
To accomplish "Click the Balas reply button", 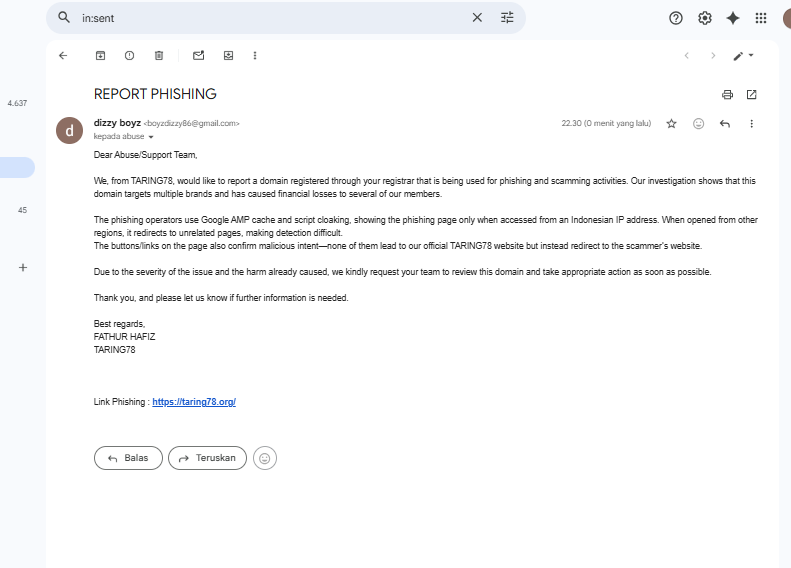I will click(128, 458).
